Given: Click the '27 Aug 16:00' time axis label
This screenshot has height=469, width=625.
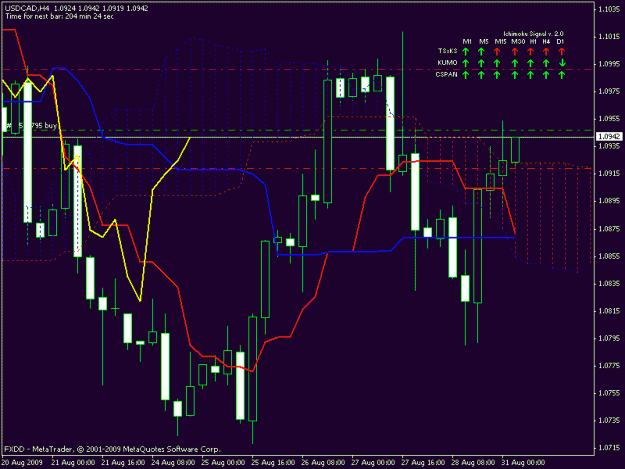Looking at the screenshot, I should 423,463.
